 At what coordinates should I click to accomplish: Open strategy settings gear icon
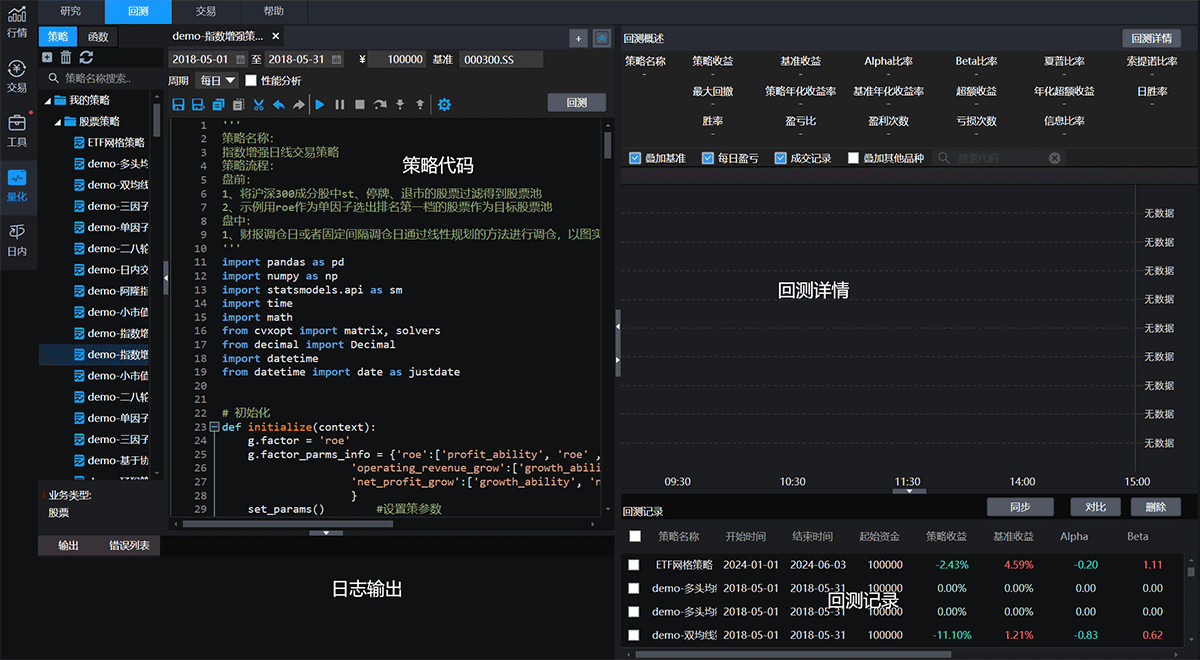(x=444, y=104)
